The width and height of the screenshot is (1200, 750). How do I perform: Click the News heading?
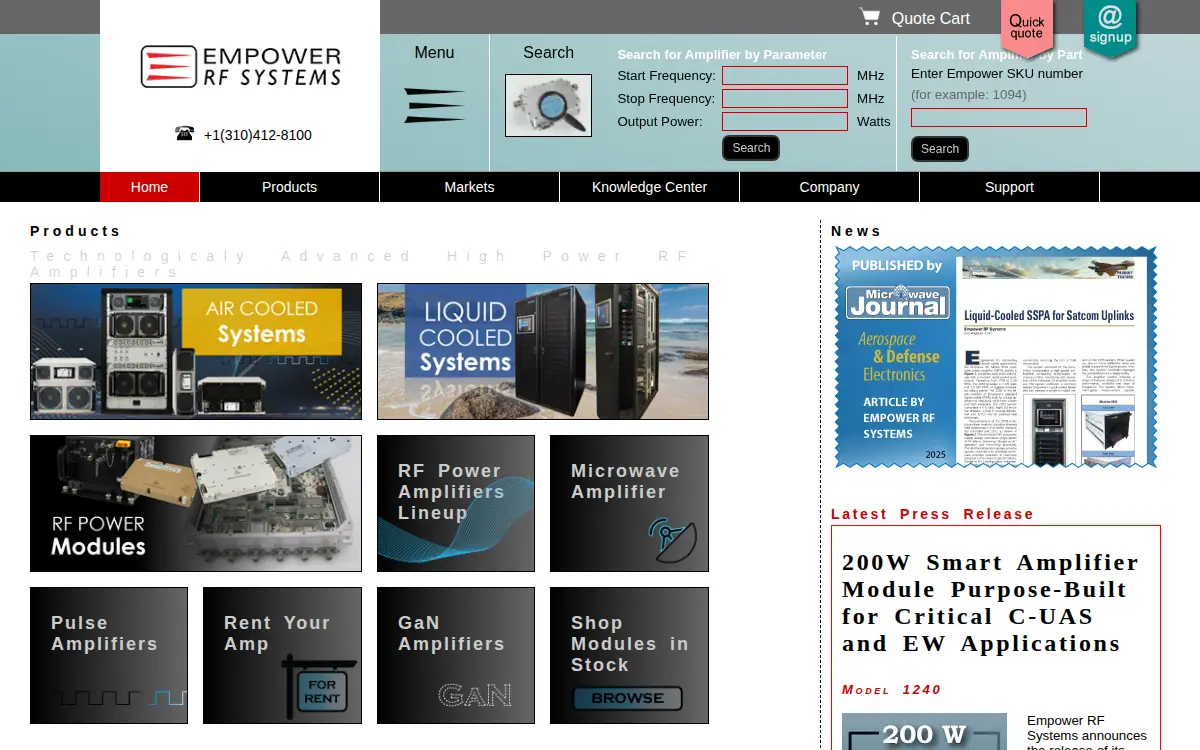tap(856, 231)
